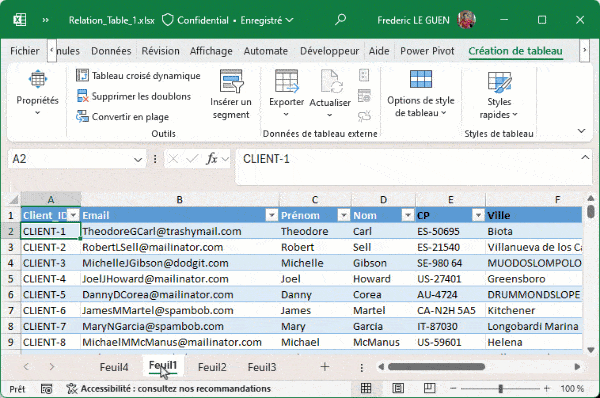The width and height of the screenshot is (600, 398).
Task: Click the Actualiser refresh button
Action: (330, 93)
